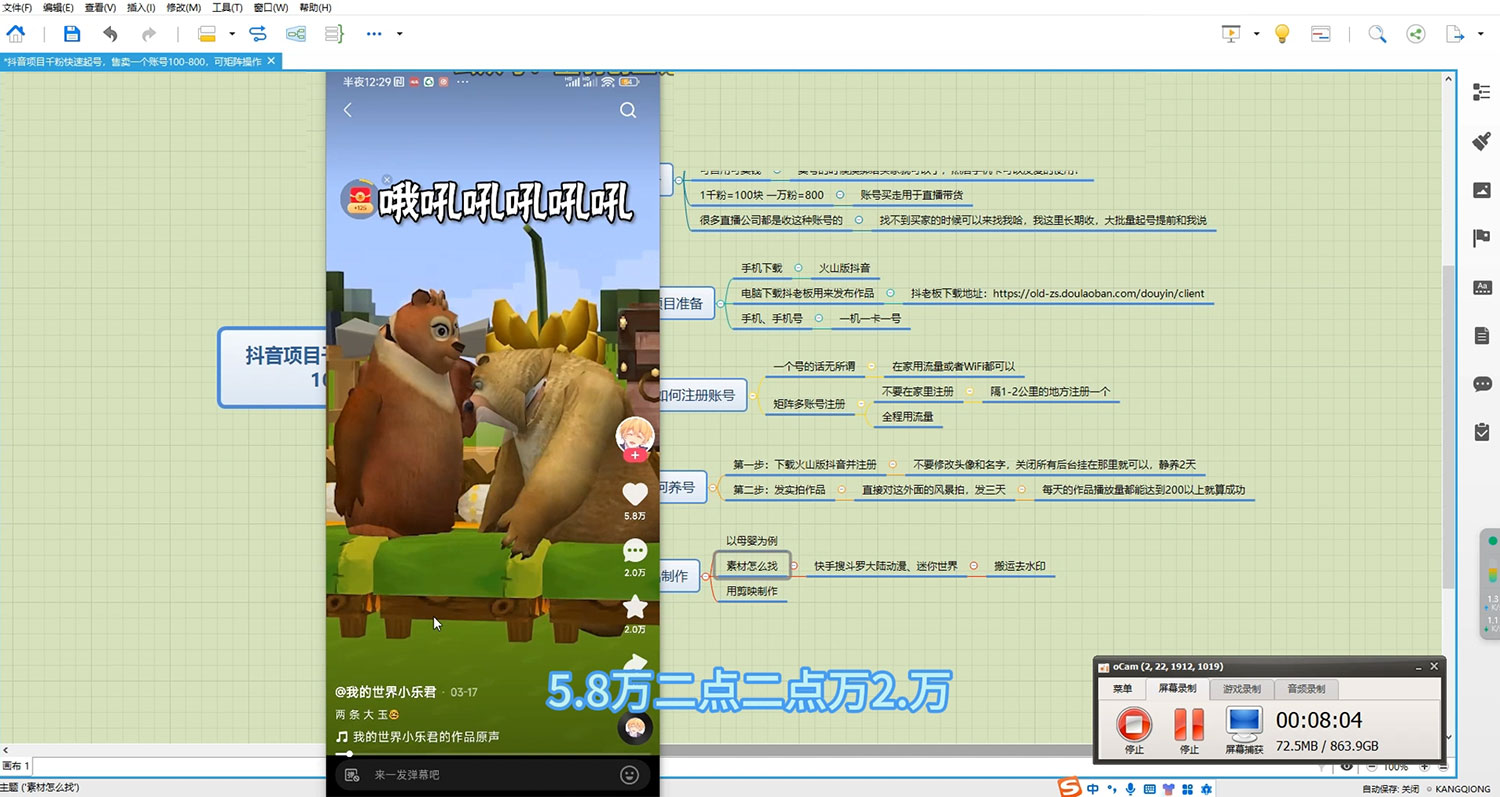Click the Undo arrow icon
Screen dimensions: 1500x797
click(110, 33)
